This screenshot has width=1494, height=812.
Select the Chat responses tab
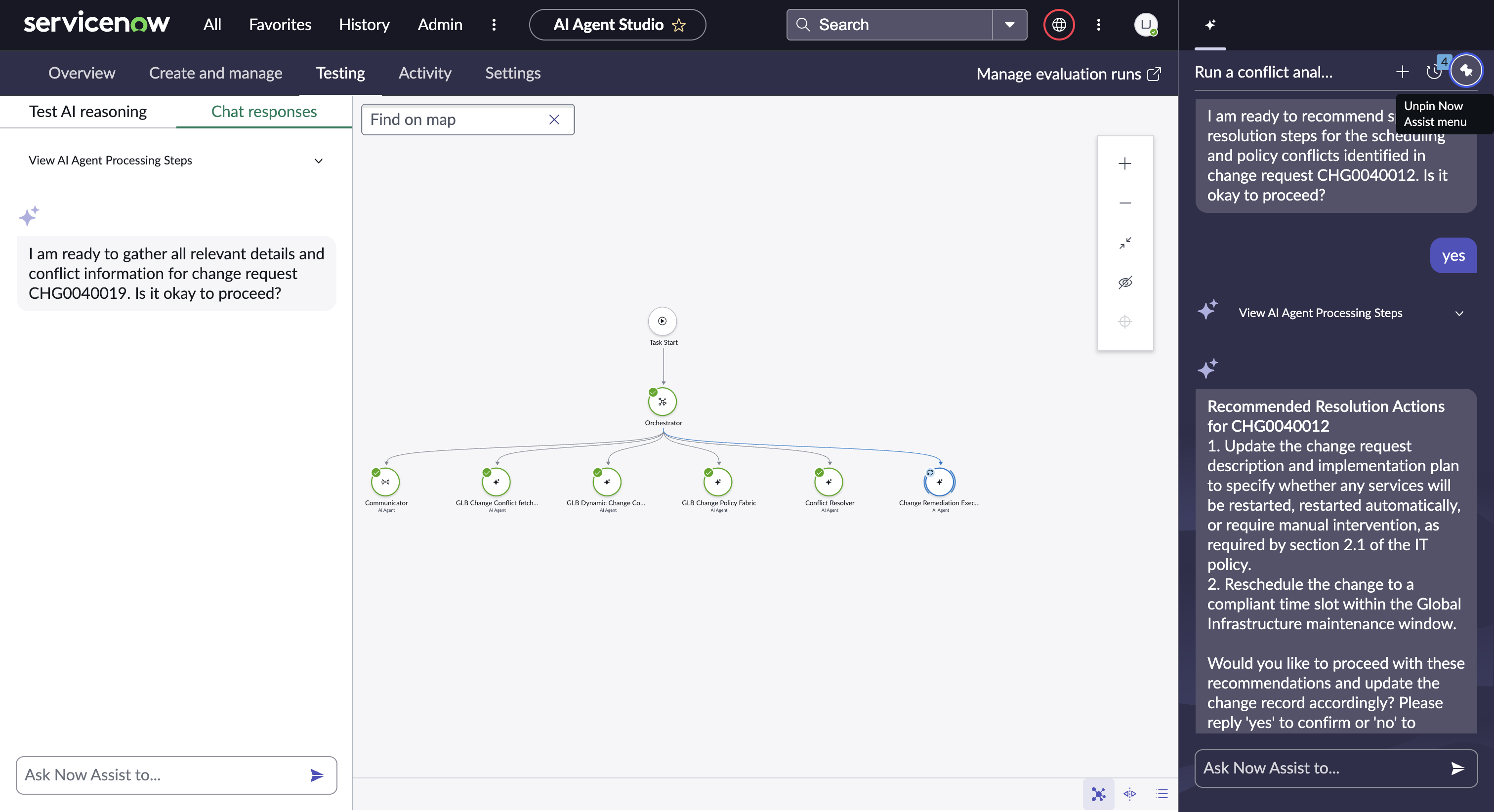tap(264, 111)
